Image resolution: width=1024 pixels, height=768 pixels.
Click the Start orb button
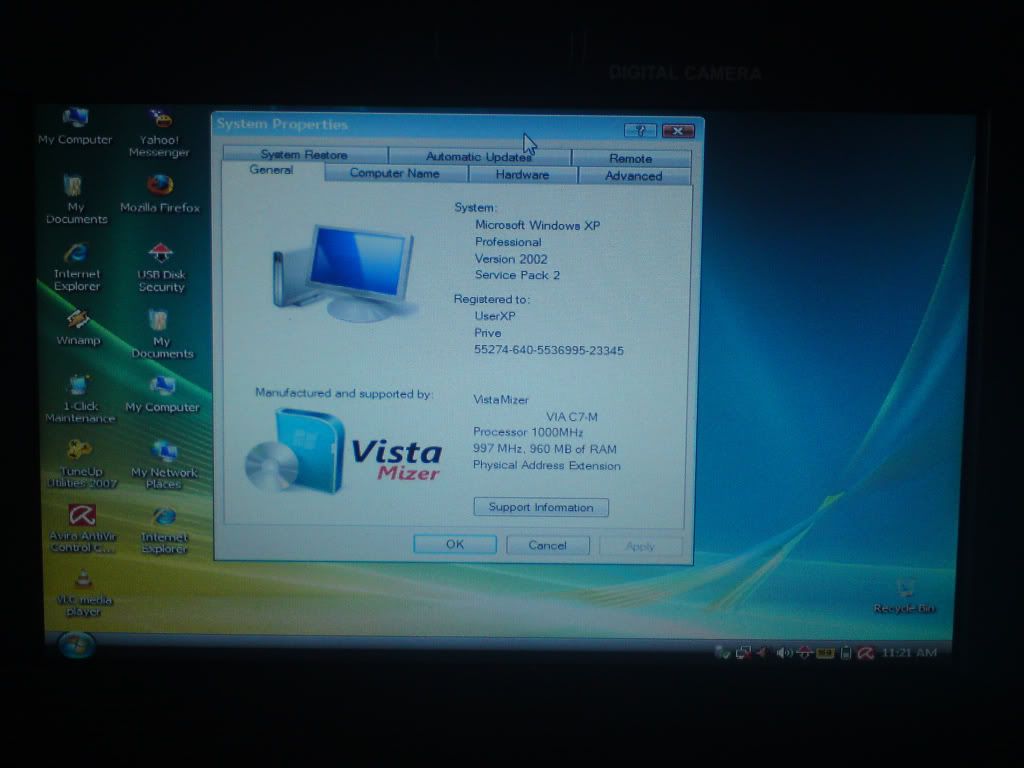pyautogui.click(x=77, y=645)
